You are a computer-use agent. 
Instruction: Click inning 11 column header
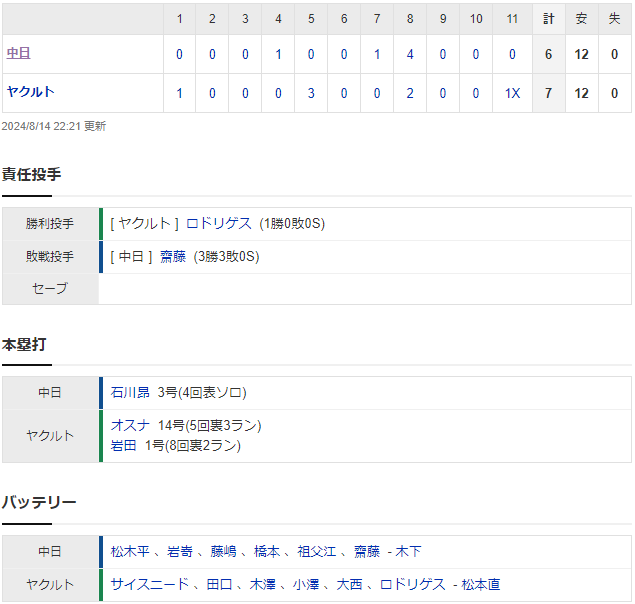(512, 19)
